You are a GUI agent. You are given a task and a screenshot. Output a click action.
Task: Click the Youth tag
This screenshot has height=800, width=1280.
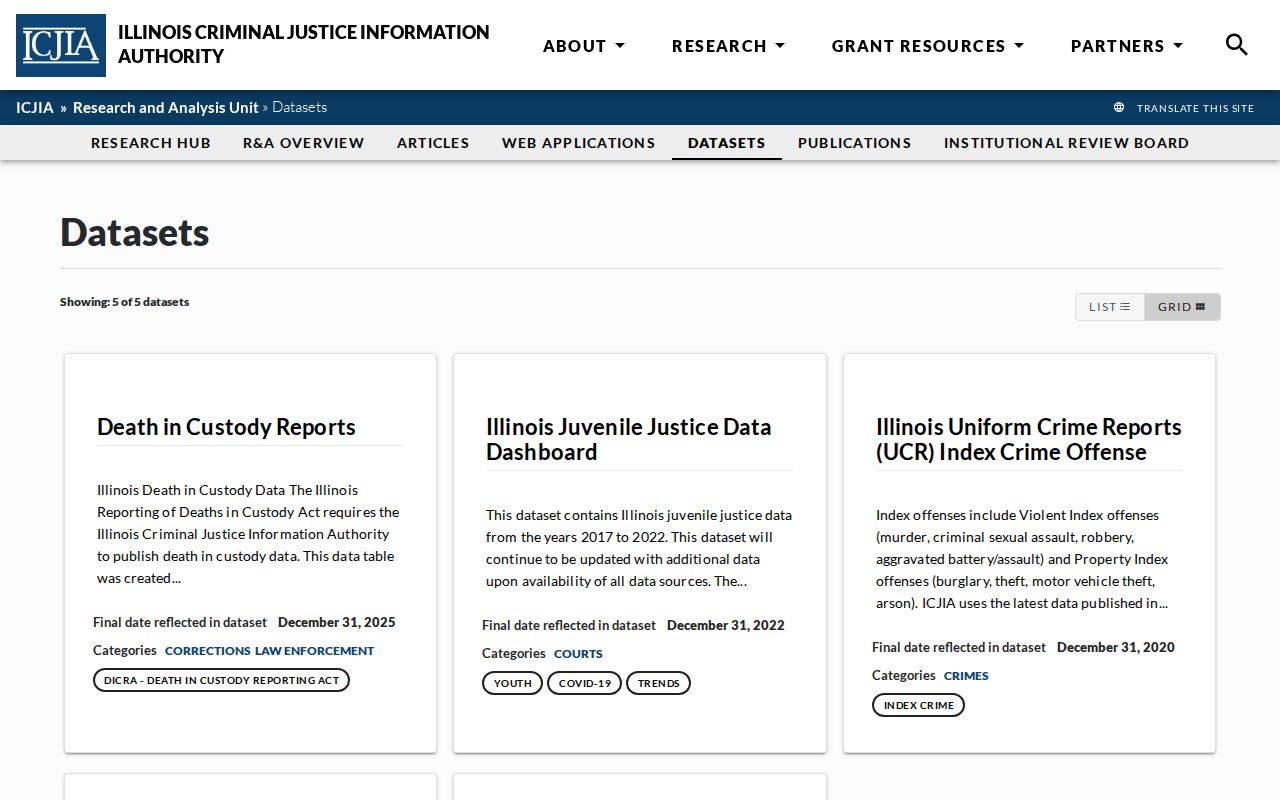click(512, 683)
